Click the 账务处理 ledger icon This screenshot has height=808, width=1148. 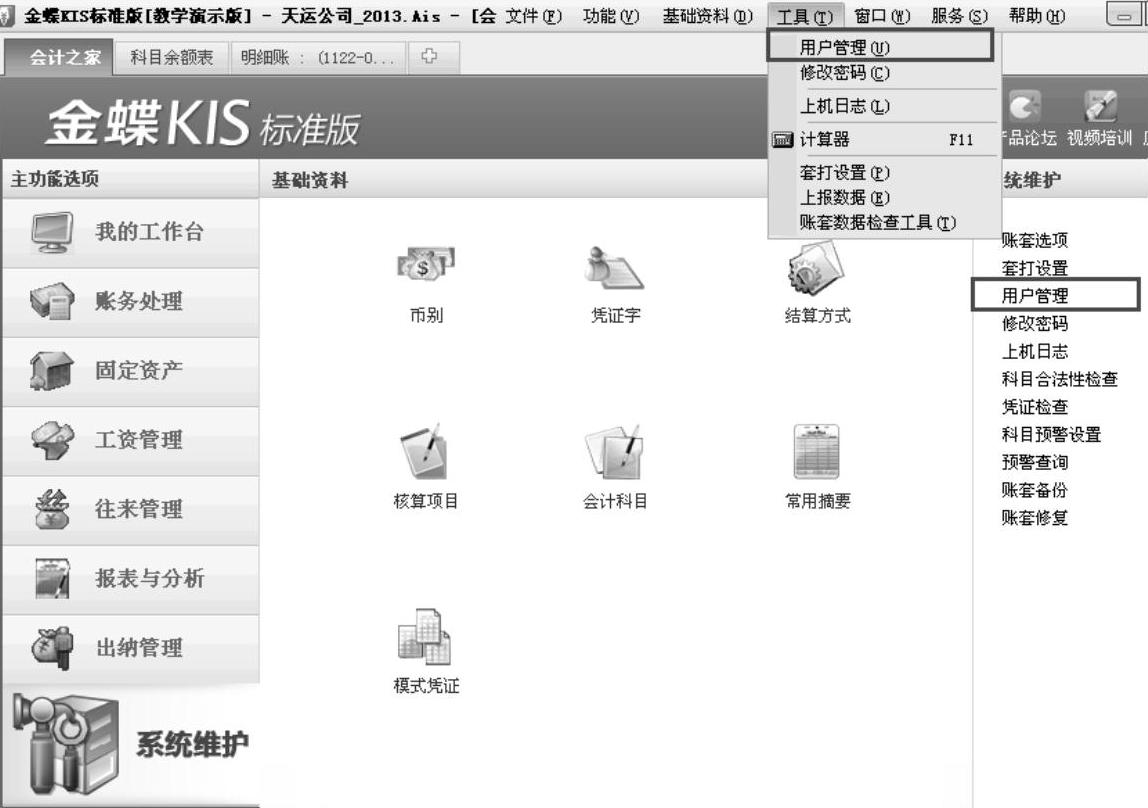point(52,302)
